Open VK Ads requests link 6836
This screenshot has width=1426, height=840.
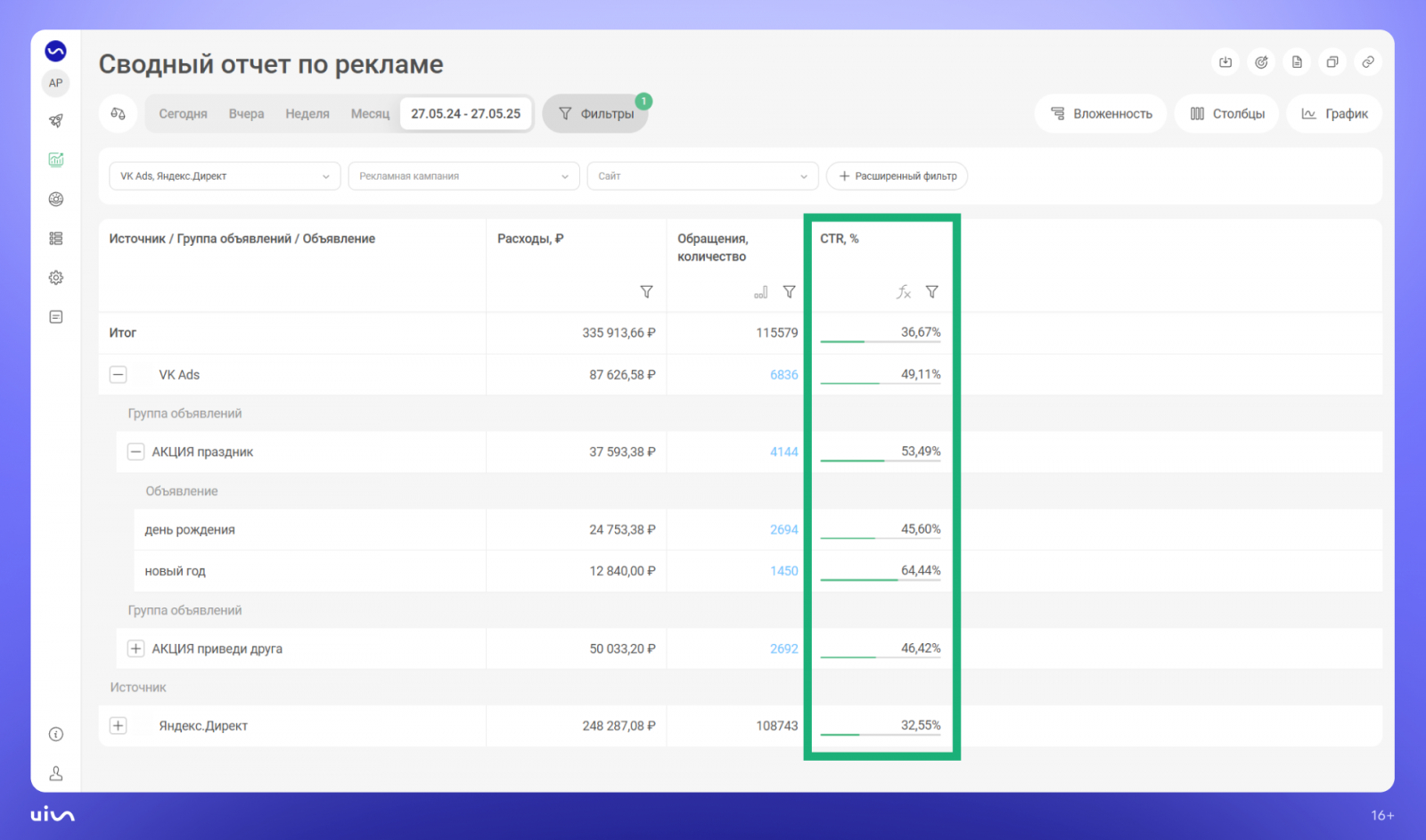784,375
